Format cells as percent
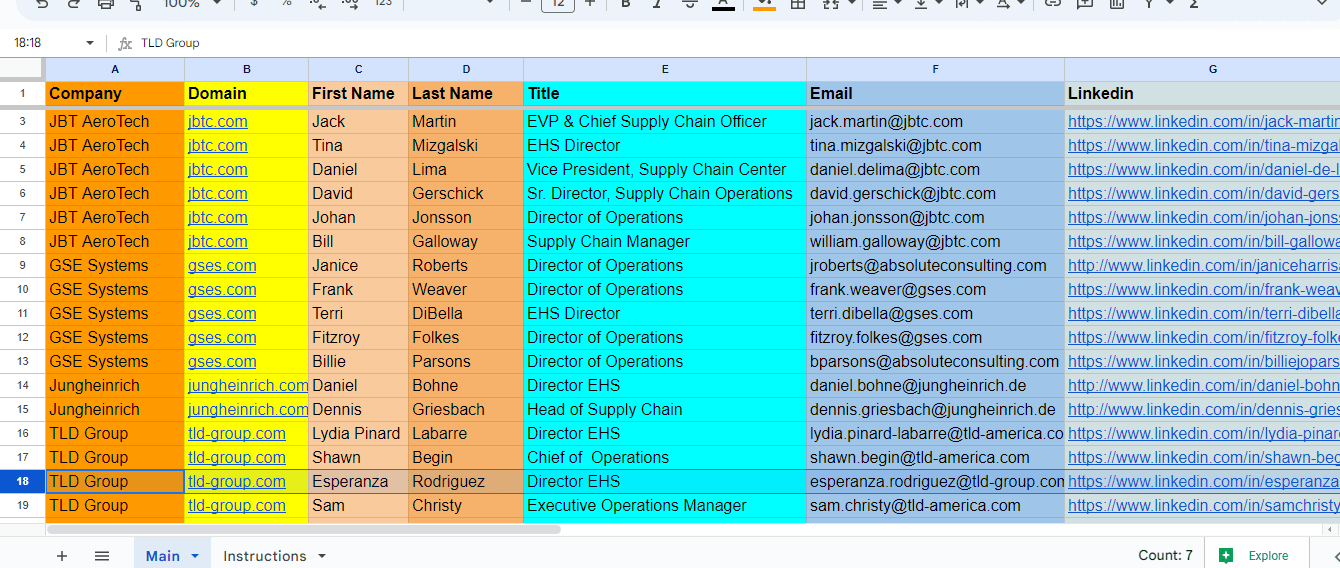The width and height of the screenshot is (1340, 568). point(286,4)
